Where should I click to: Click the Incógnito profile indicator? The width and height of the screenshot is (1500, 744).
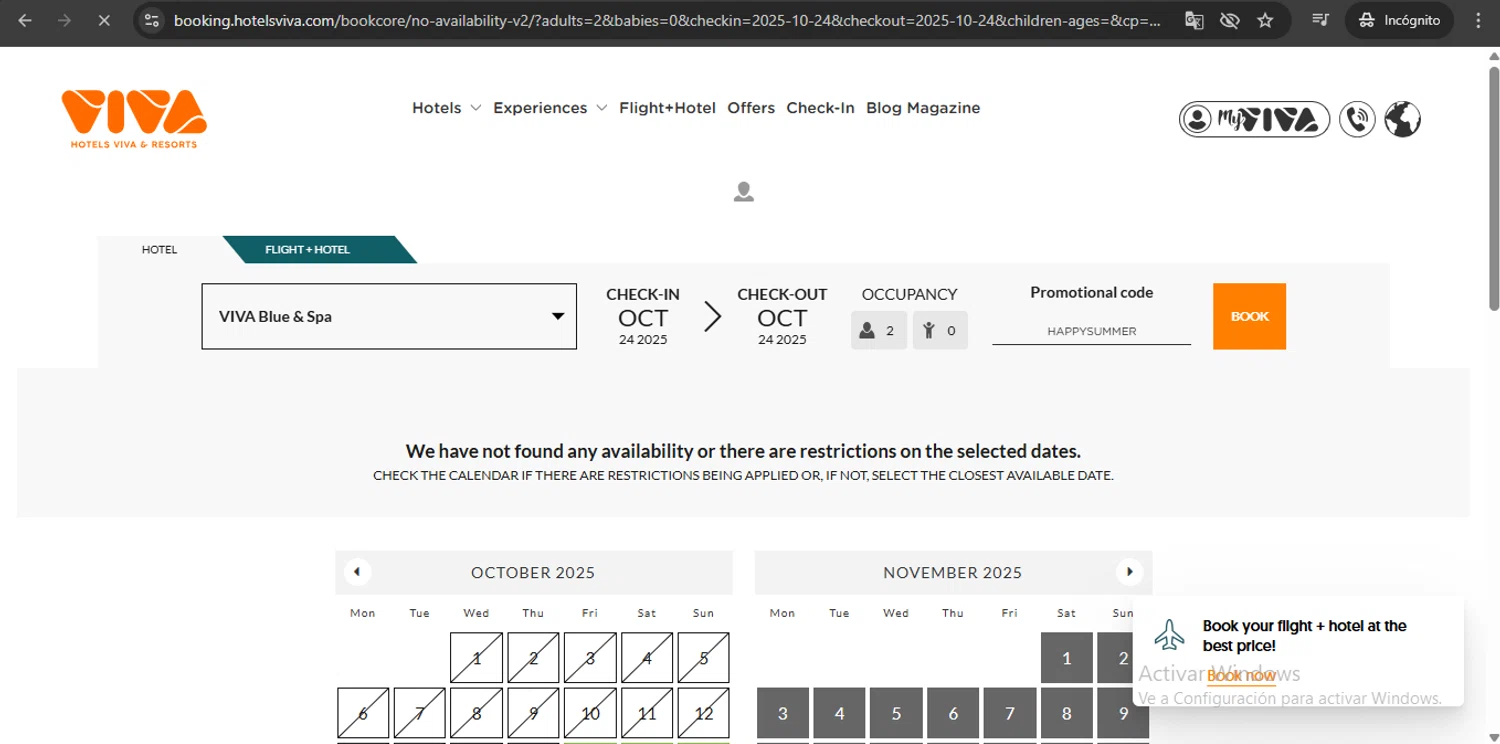click(x=1398, y=20)
